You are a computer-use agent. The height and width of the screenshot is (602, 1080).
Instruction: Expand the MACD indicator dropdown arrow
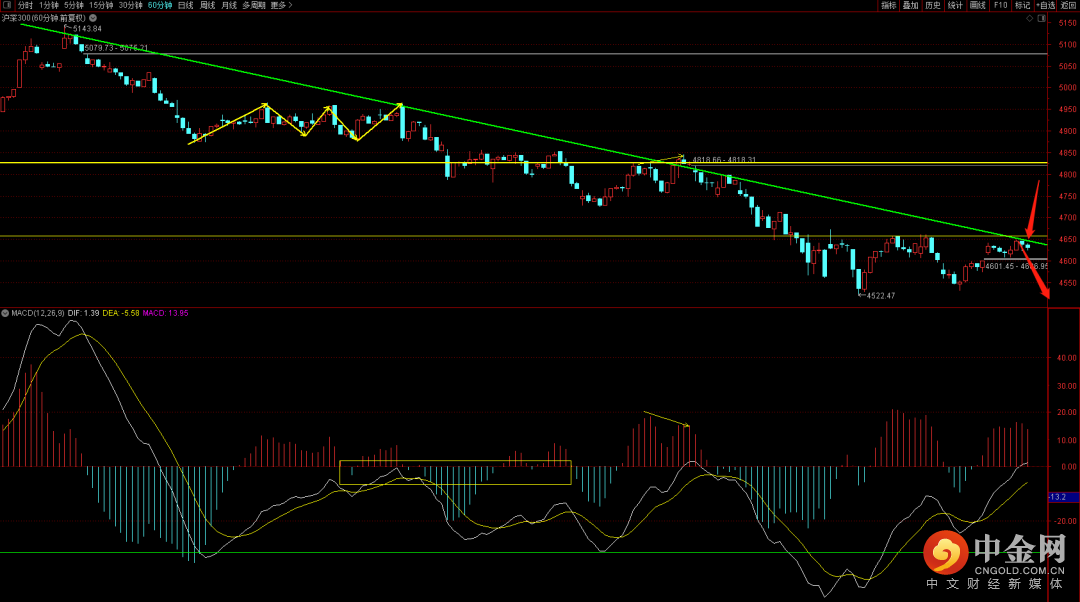click(x=5, y=313)
